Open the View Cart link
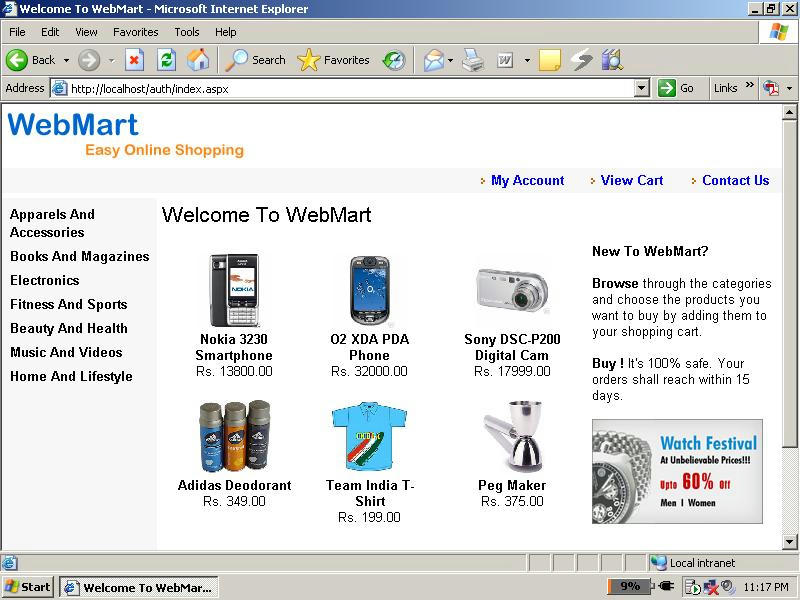This screenshot has width=800, height=600. point(632,180)
